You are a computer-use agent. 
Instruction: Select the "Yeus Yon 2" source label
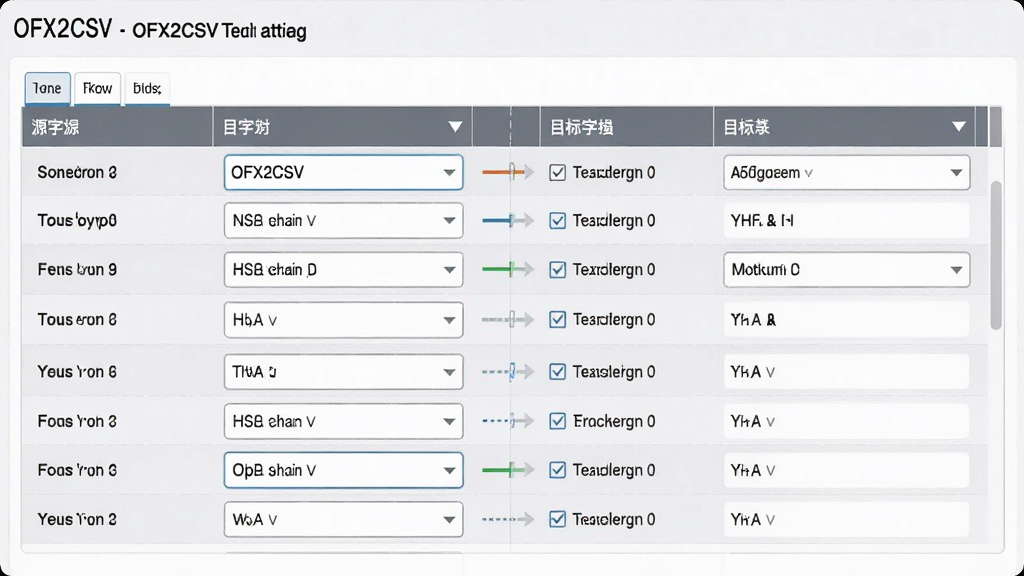point(77,519)
